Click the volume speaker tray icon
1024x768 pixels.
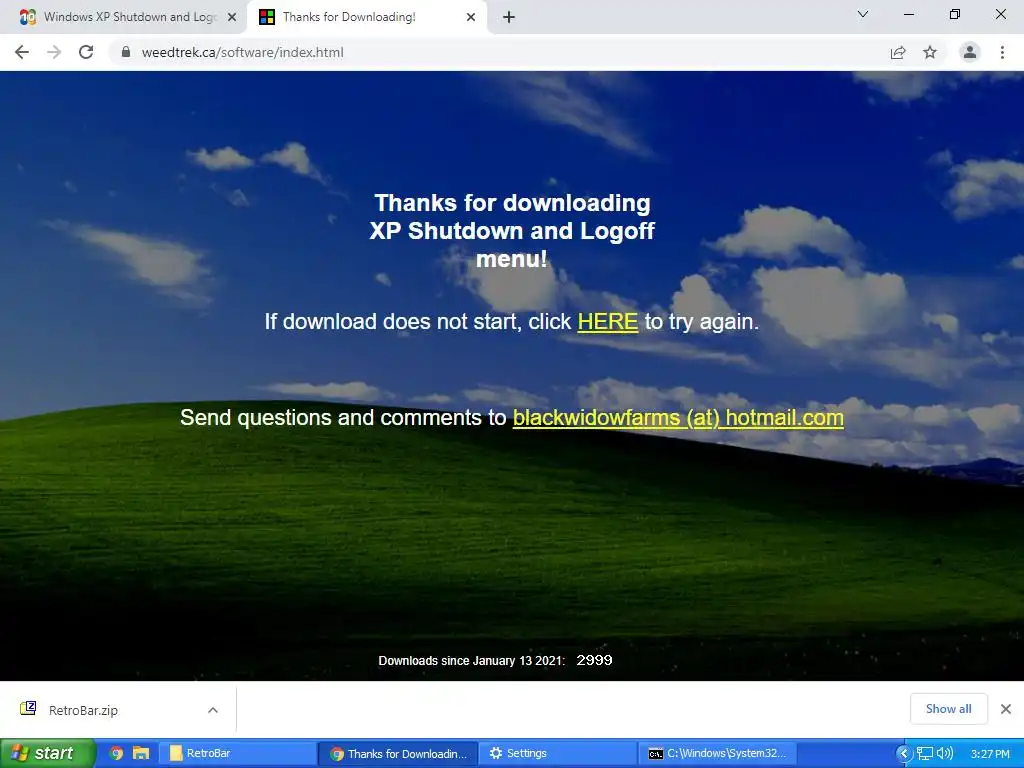(x=945, y=753)
